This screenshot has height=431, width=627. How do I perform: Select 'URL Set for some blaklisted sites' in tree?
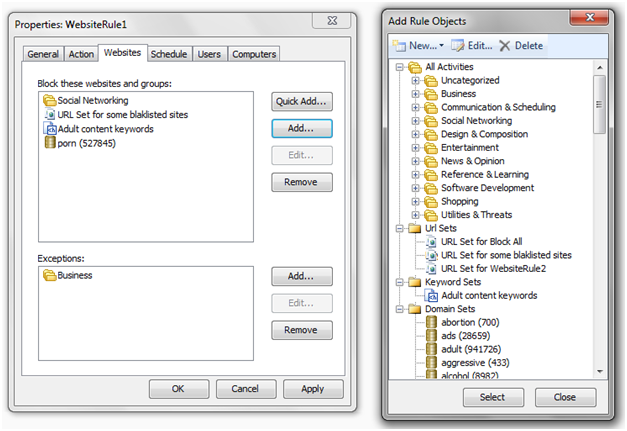506,255
